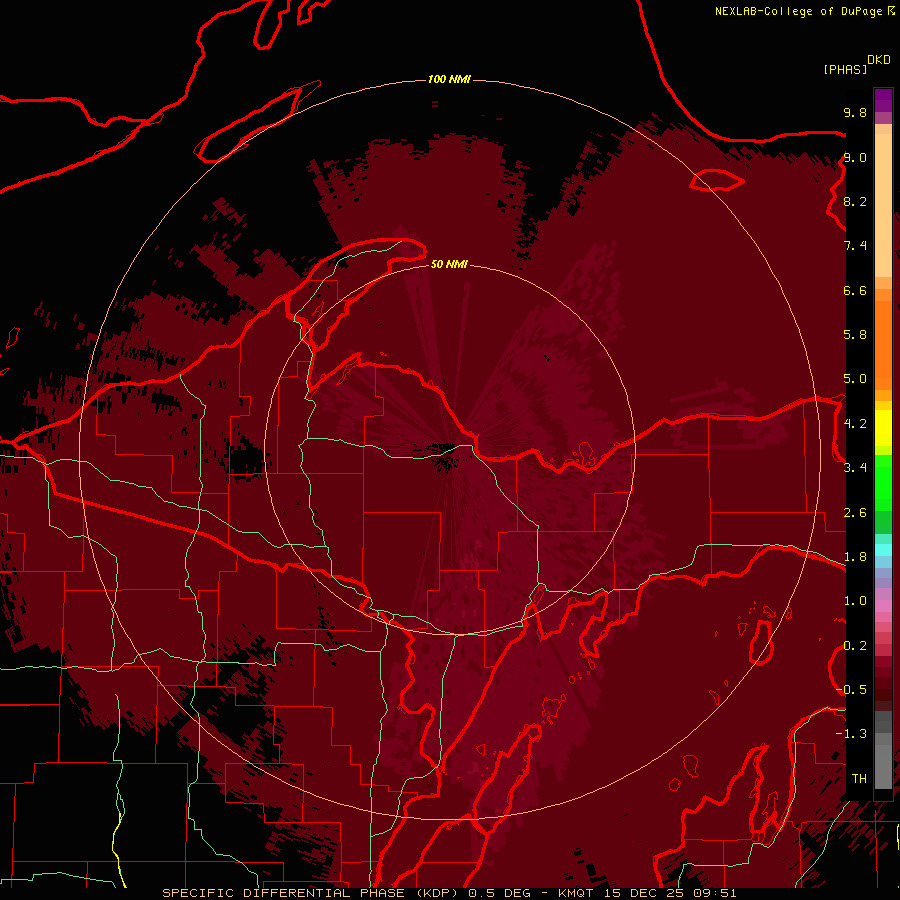Screen dimensions: 900x900
Task: Click the -1.3 value on the scale
Action: coord(851,734)
